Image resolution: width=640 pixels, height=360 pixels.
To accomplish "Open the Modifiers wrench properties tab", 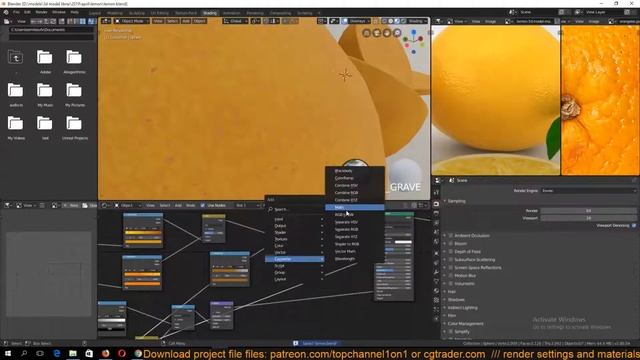I will pyautogui.click(x=436, y=272).
